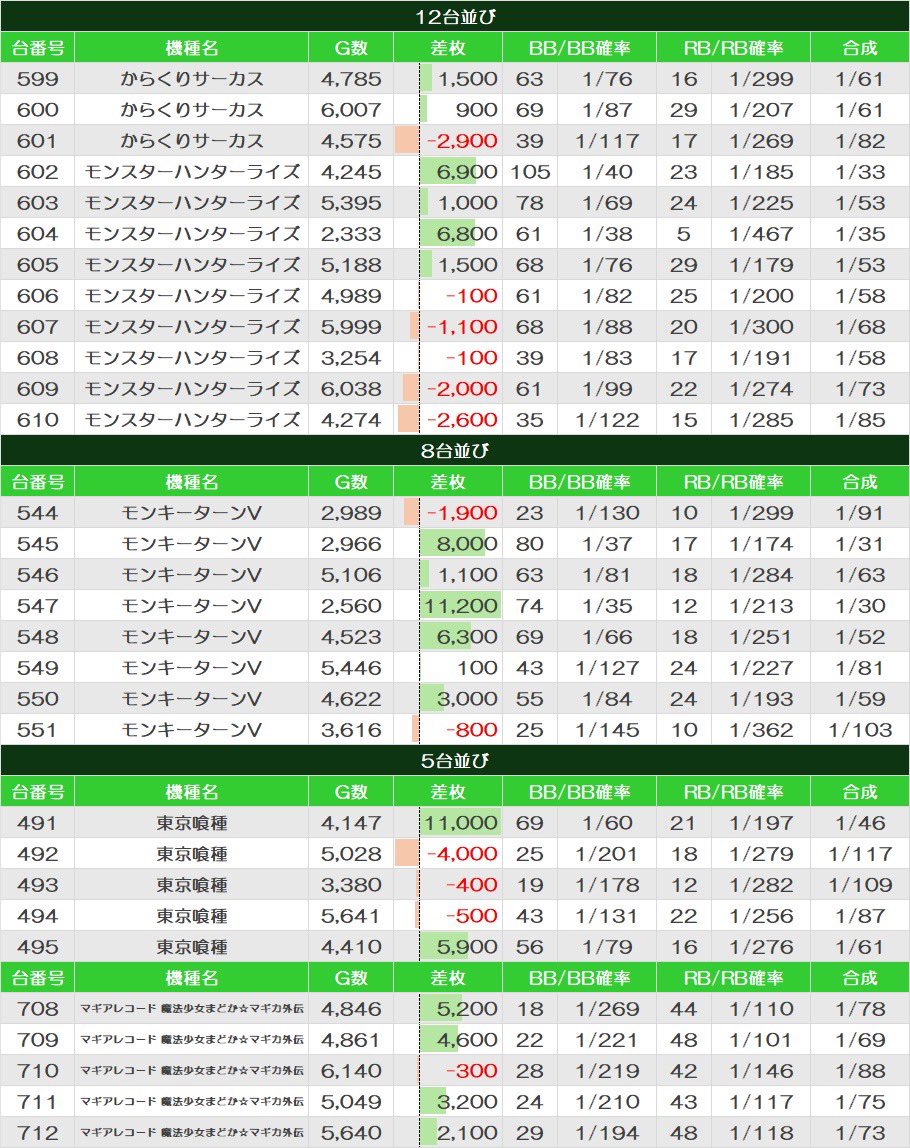
Task: Select モンスターハンターライズ name in row 603
Action: coord(192,203)
